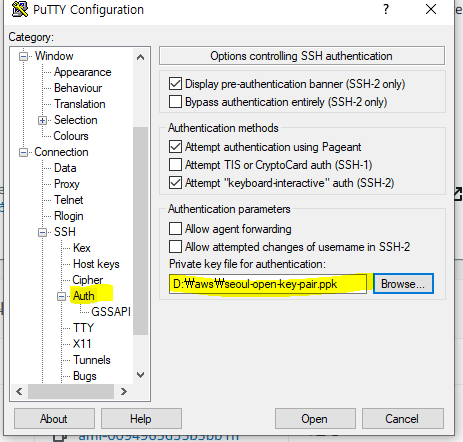Toggle Attempt keyboard-interactive auth checkbox

pyautogui.click(x=175, y=183)
